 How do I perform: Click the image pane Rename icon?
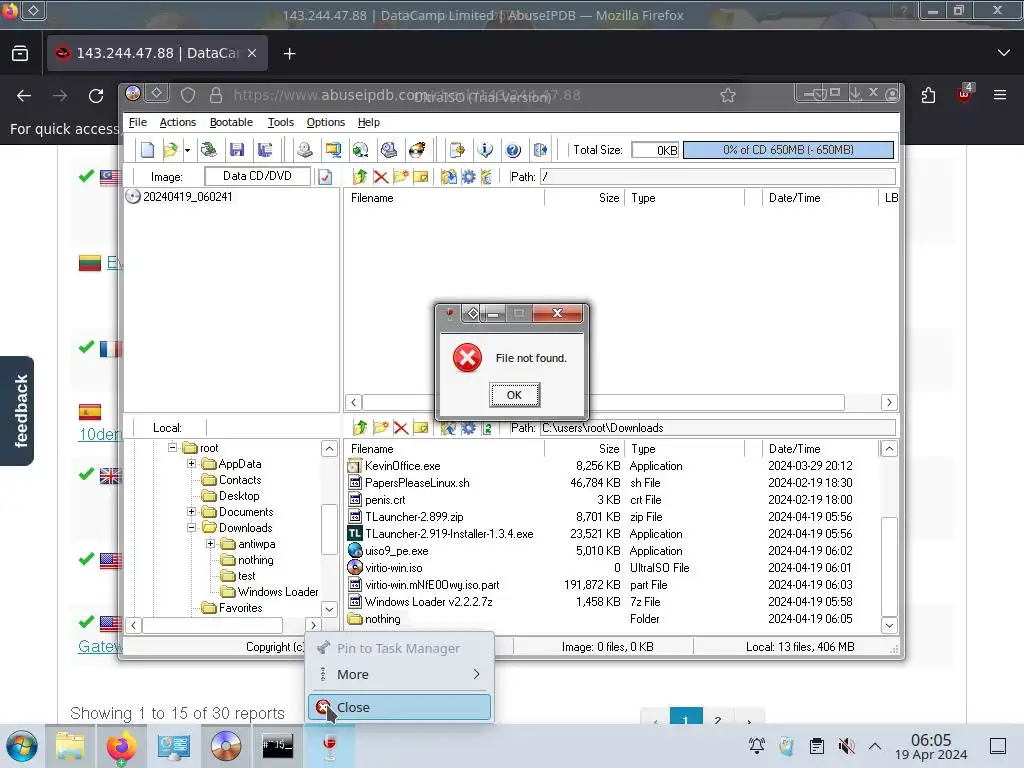[x=421, y=176]
